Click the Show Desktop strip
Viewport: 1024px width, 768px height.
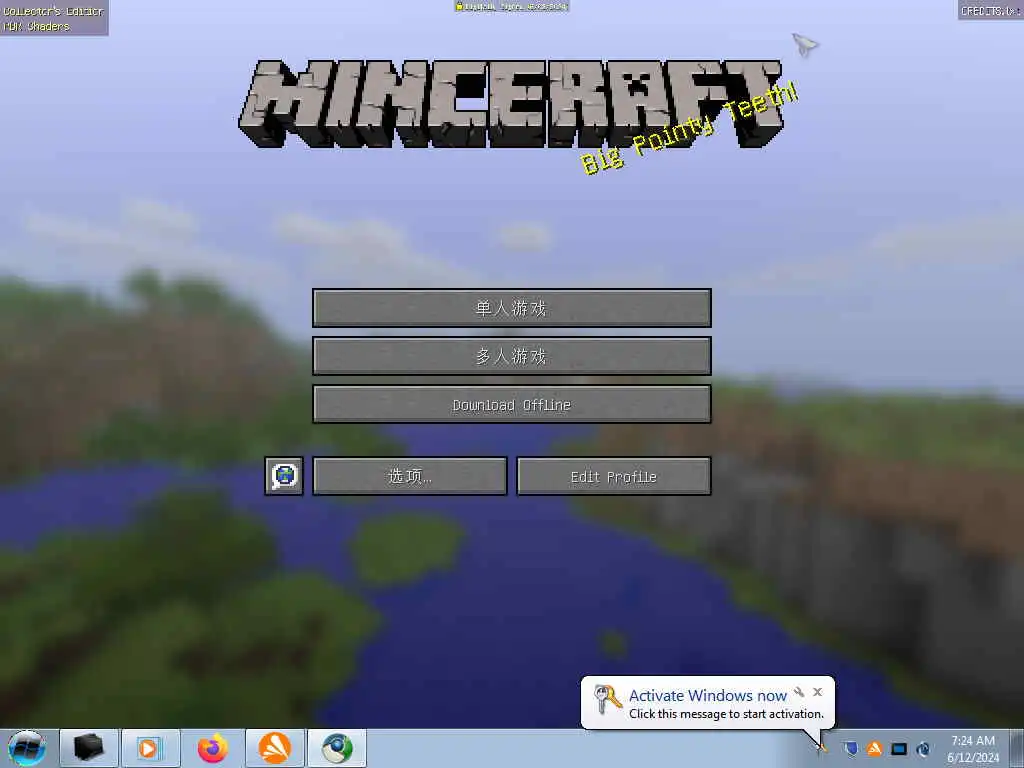1017,748
